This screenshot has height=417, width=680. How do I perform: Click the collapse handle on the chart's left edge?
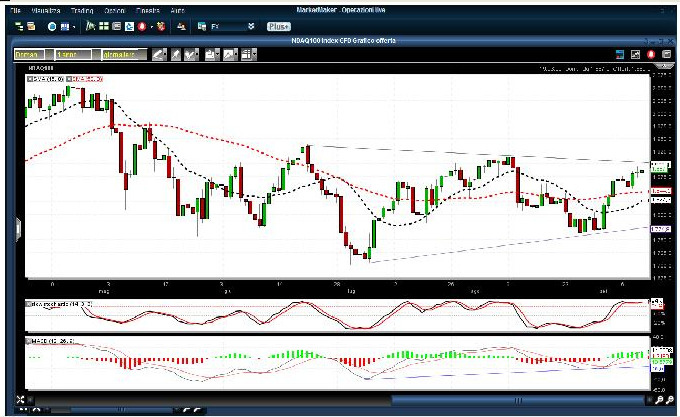17,228
